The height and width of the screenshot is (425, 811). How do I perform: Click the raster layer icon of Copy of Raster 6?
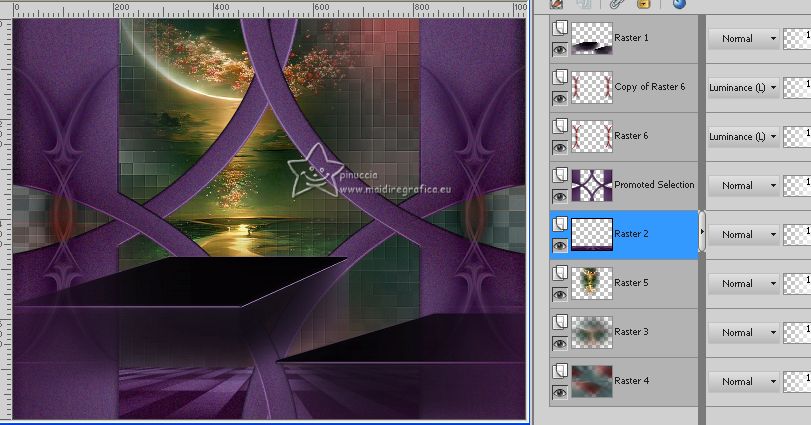click(560, 78)
